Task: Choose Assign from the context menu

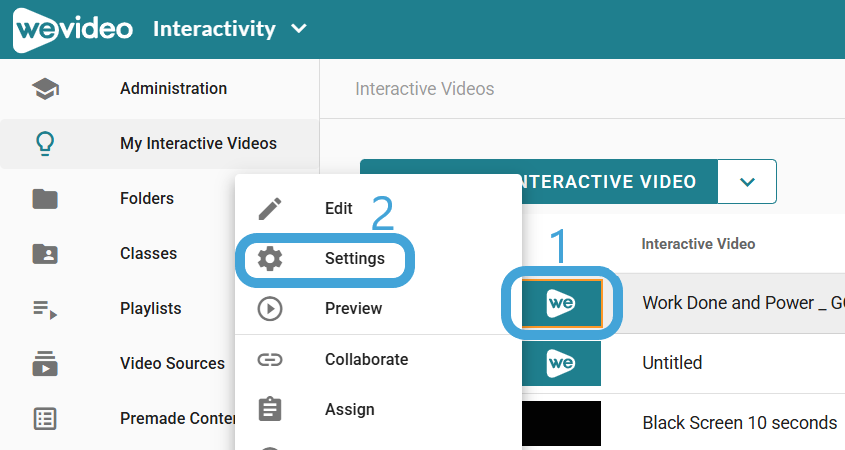Action: point(349,409)
